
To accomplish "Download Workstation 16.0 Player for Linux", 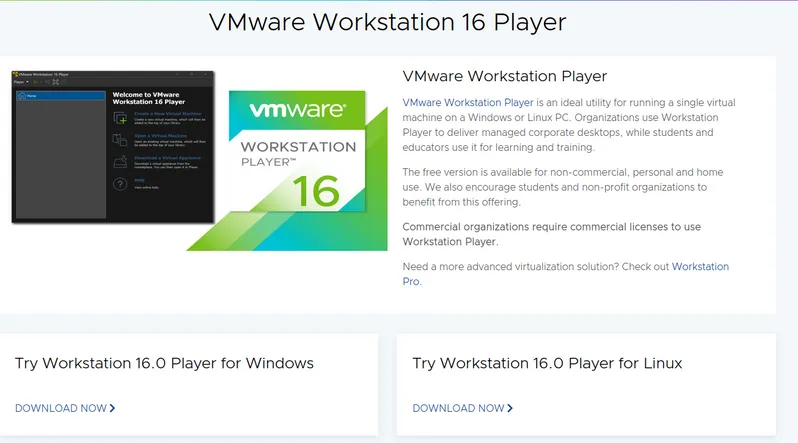I will pos(458,408).
